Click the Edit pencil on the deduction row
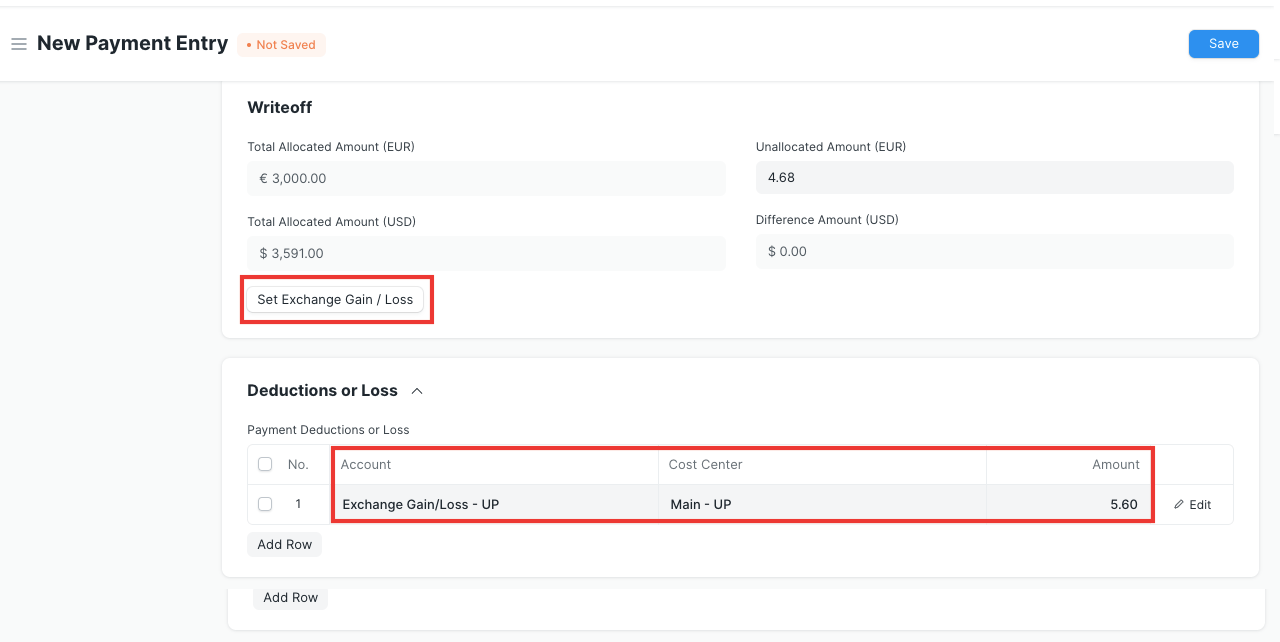 [1193, 504]
